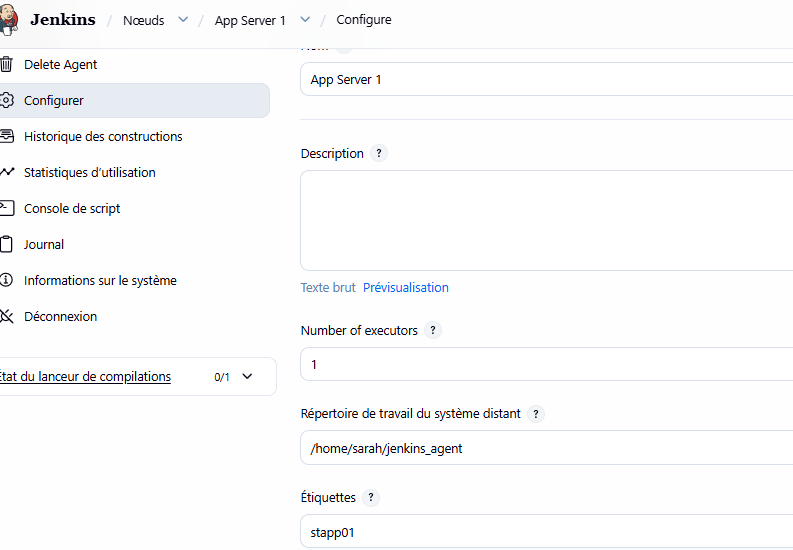793x550 pixels.
Task: Click the Historique des constructions icon
Action: pos(6,137)
